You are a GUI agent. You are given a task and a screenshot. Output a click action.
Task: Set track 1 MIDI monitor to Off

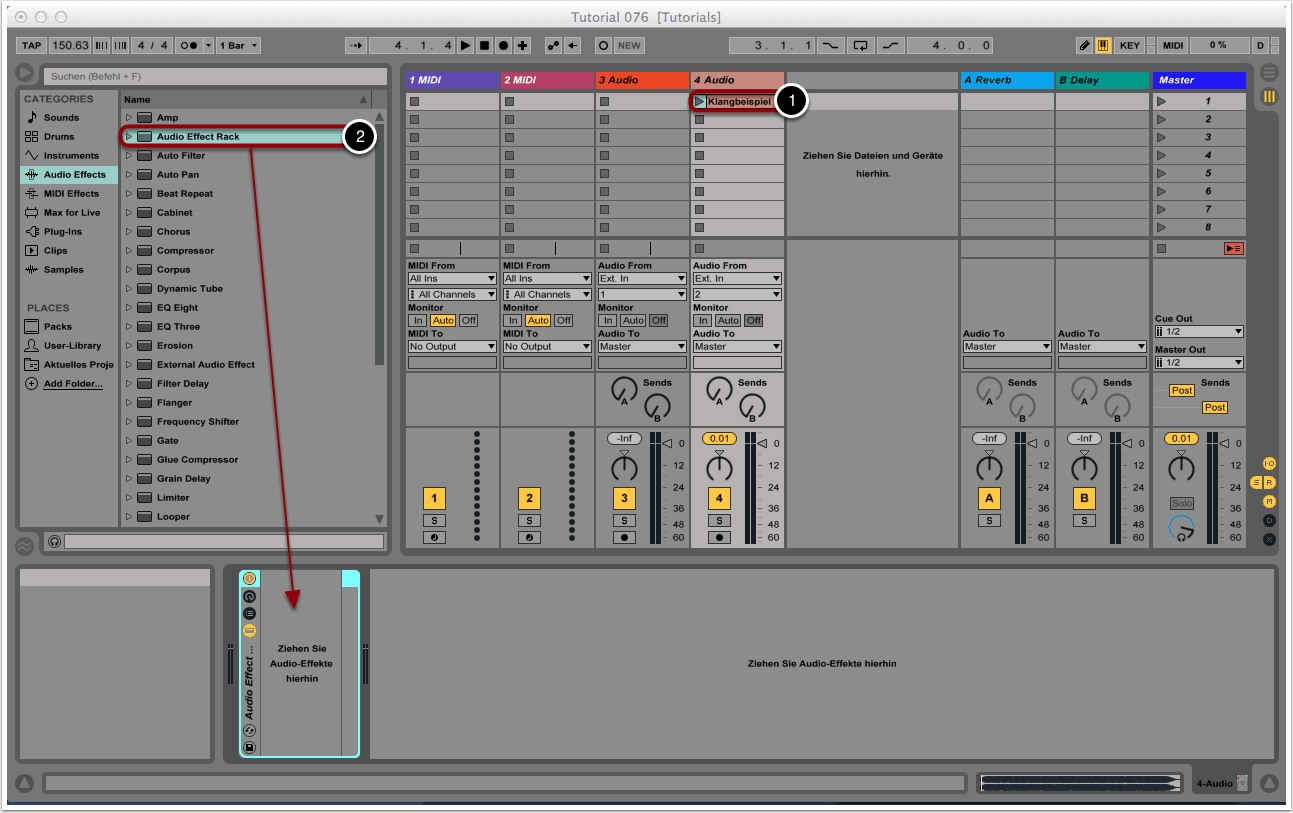(468, 320)
